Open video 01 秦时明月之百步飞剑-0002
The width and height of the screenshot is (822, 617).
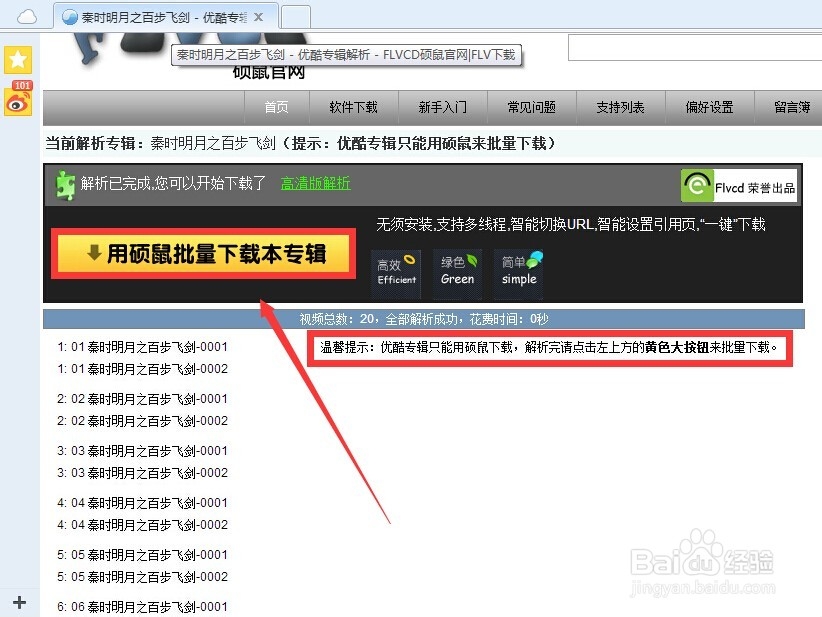[143, 369]
